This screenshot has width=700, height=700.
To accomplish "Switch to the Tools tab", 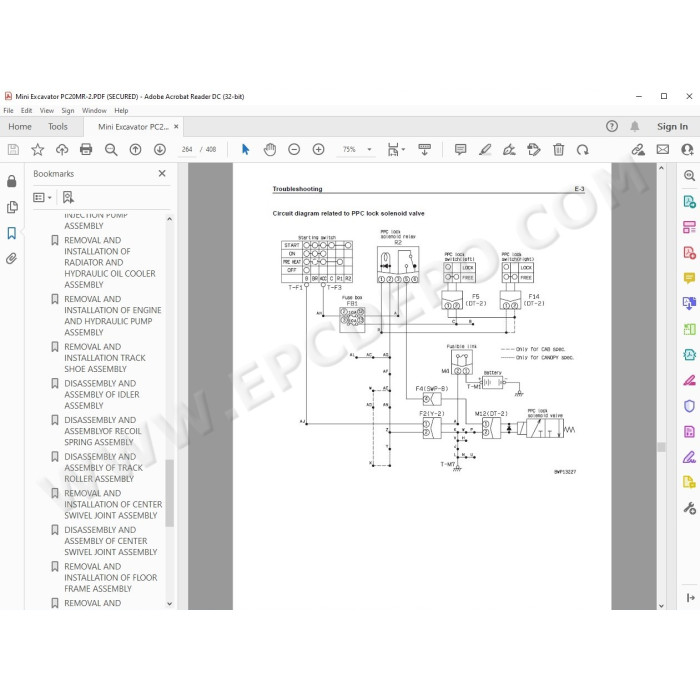I will click(58, 127).
